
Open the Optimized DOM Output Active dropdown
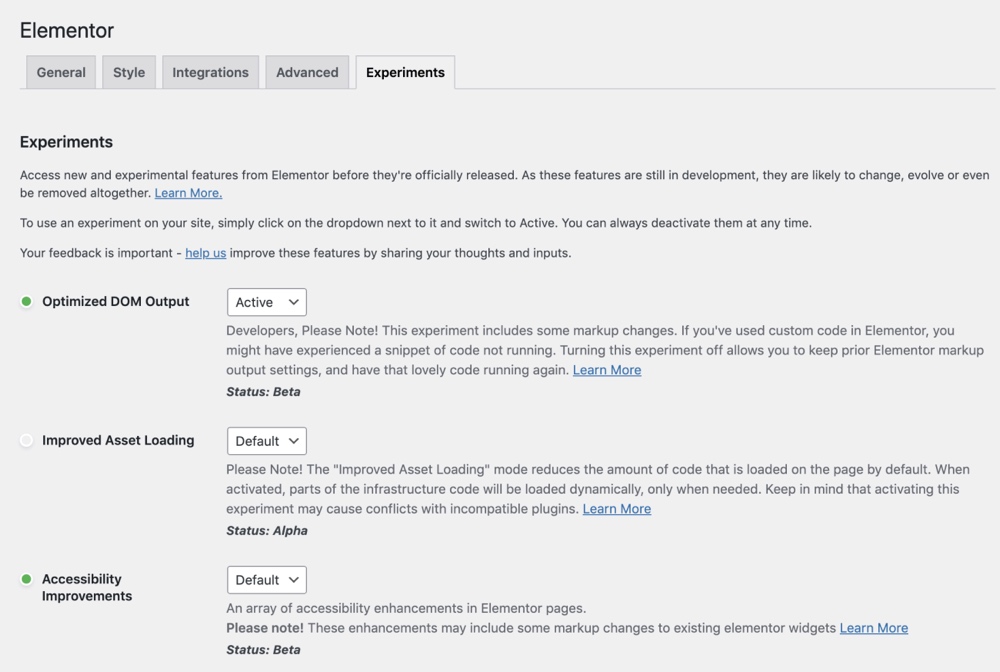266,302
